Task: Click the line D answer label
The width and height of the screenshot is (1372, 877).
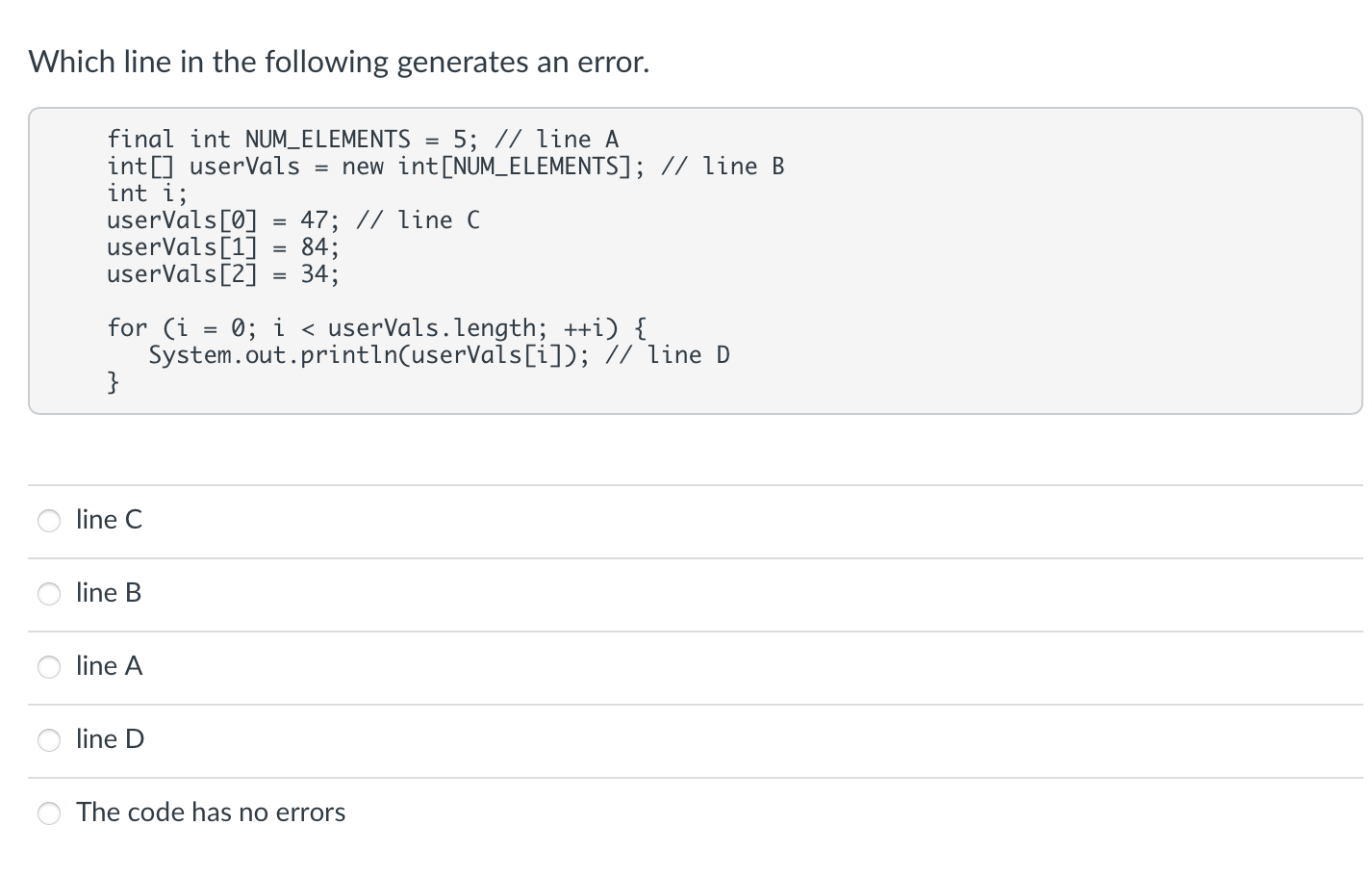Action: [x=110, y=739]
